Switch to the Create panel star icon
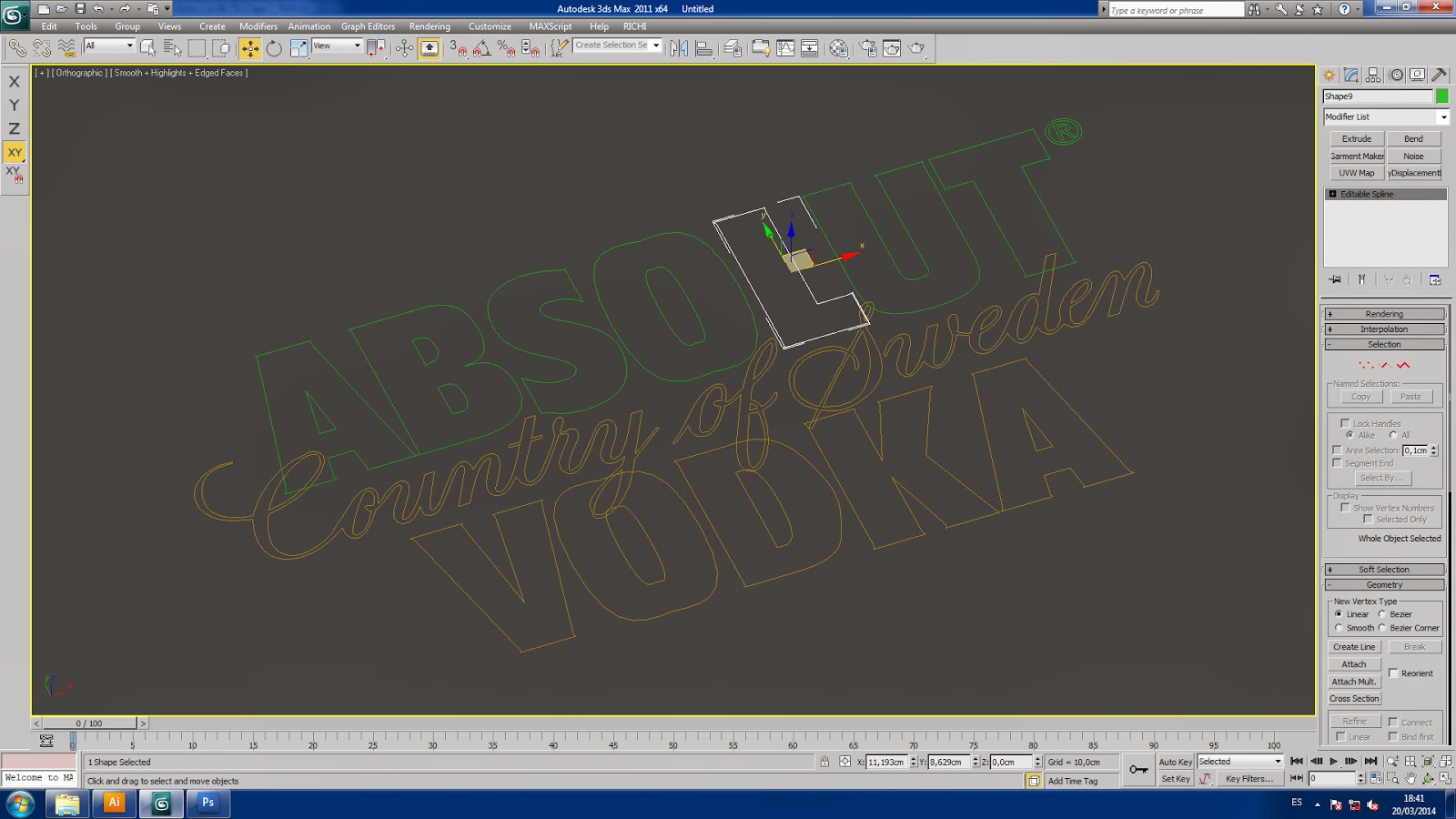The width and height of the screenshot is (1456, 819). point(1328,76)
